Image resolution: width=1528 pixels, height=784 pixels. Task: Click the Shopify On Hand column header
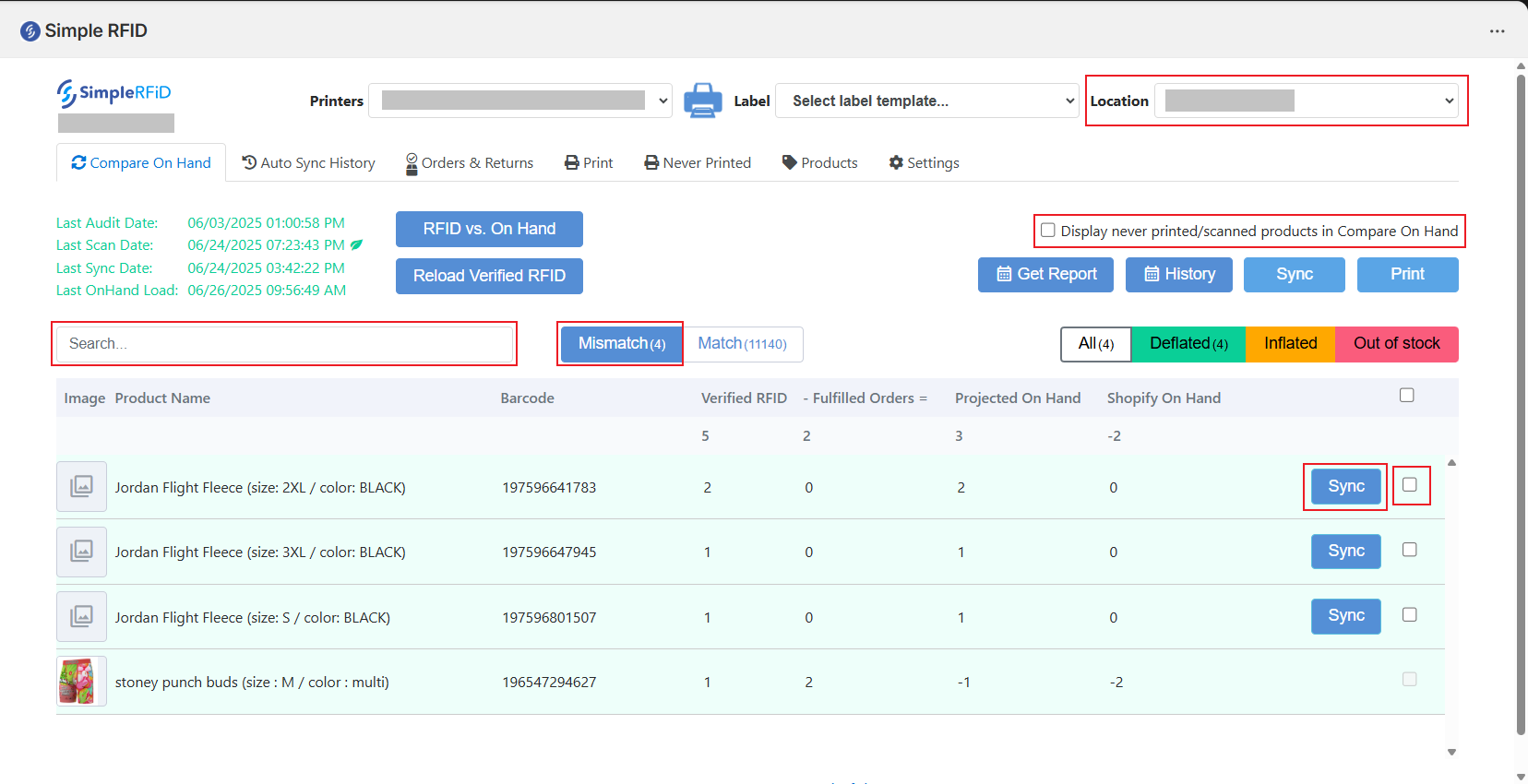click(x=1164, y=398)
